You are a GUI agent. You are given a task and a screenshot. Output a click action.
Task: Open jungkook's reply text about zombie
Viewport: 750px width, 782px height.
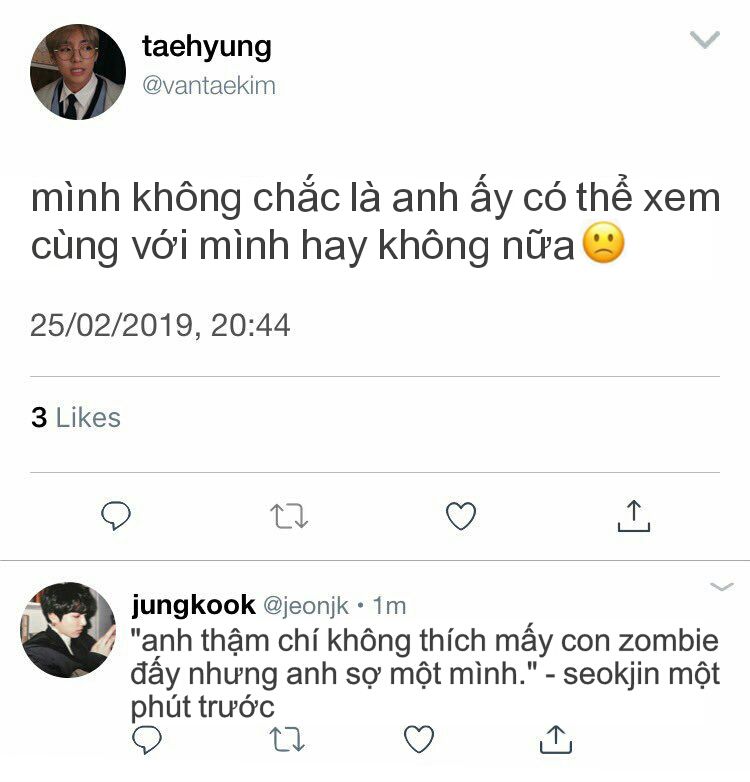(425, 674)
